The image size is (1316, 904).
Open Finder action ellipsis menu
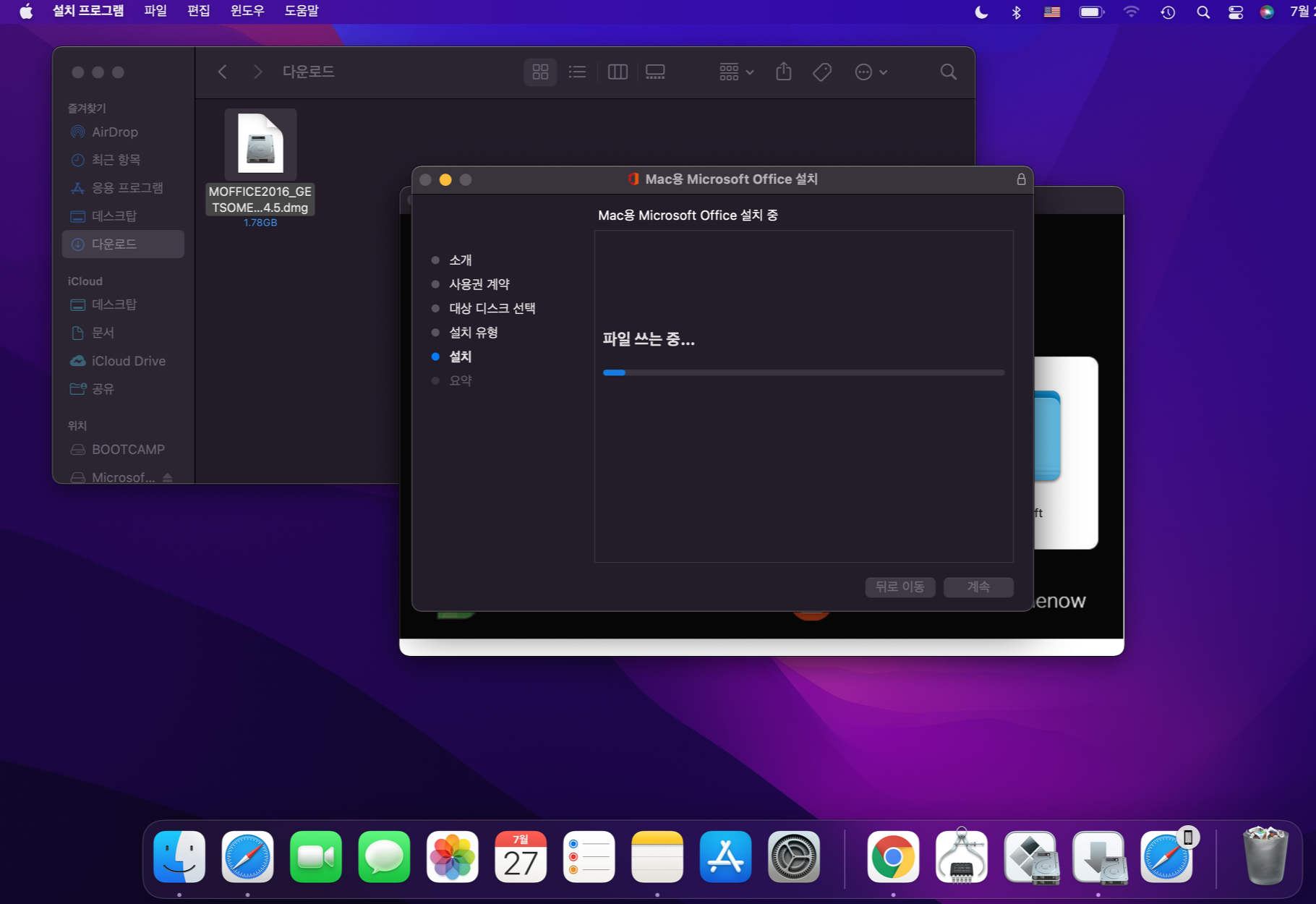[871, 72]
